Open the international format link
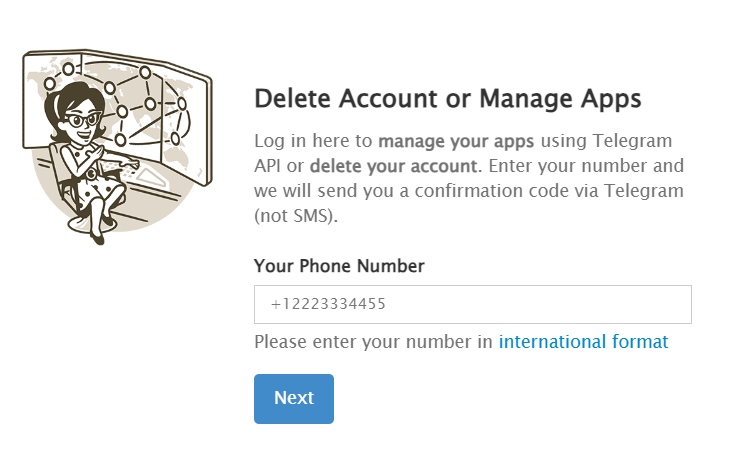 coord(583,342)
